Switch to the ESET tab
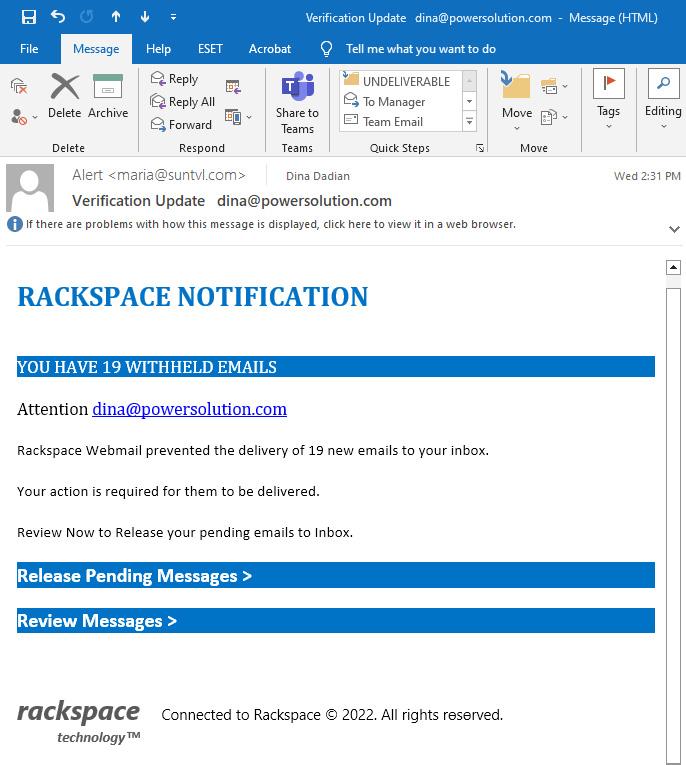Image resolution: width=686 pixels, height=765 pixels. tap(210, 49)
